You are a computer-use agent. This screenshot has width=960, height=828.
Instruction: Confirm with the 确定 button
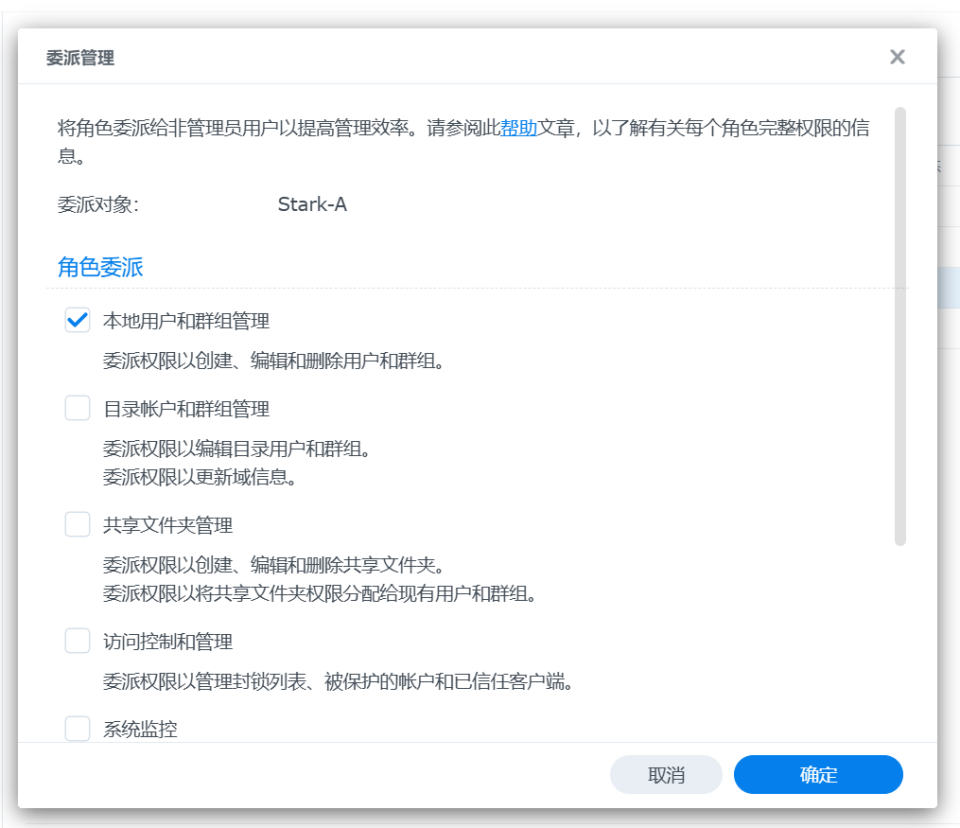(x=818, y=775)
